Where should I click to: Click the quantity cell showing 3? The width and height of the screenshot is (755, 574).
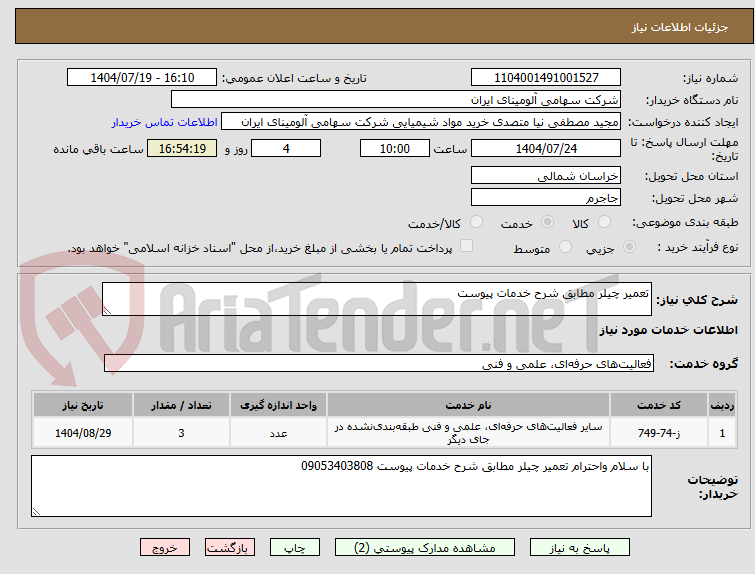click(x=181, y=433)
